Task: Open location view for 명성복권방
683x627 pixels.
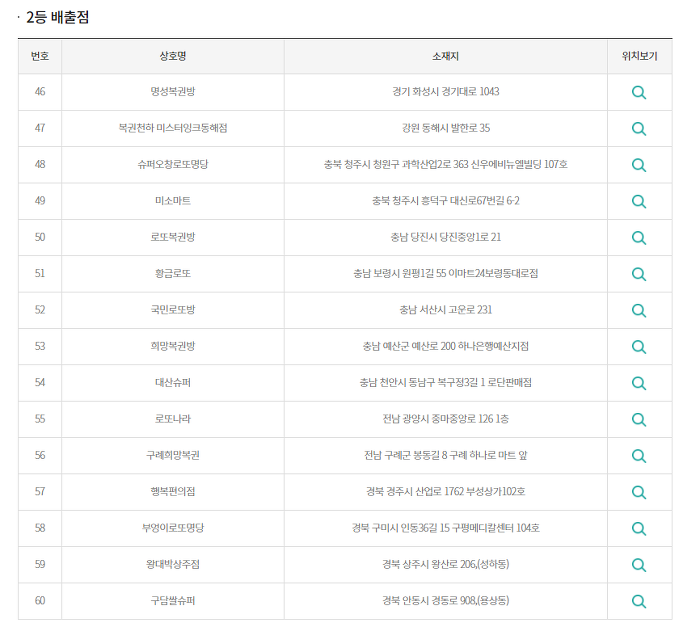Action: [x=639, y=92]
